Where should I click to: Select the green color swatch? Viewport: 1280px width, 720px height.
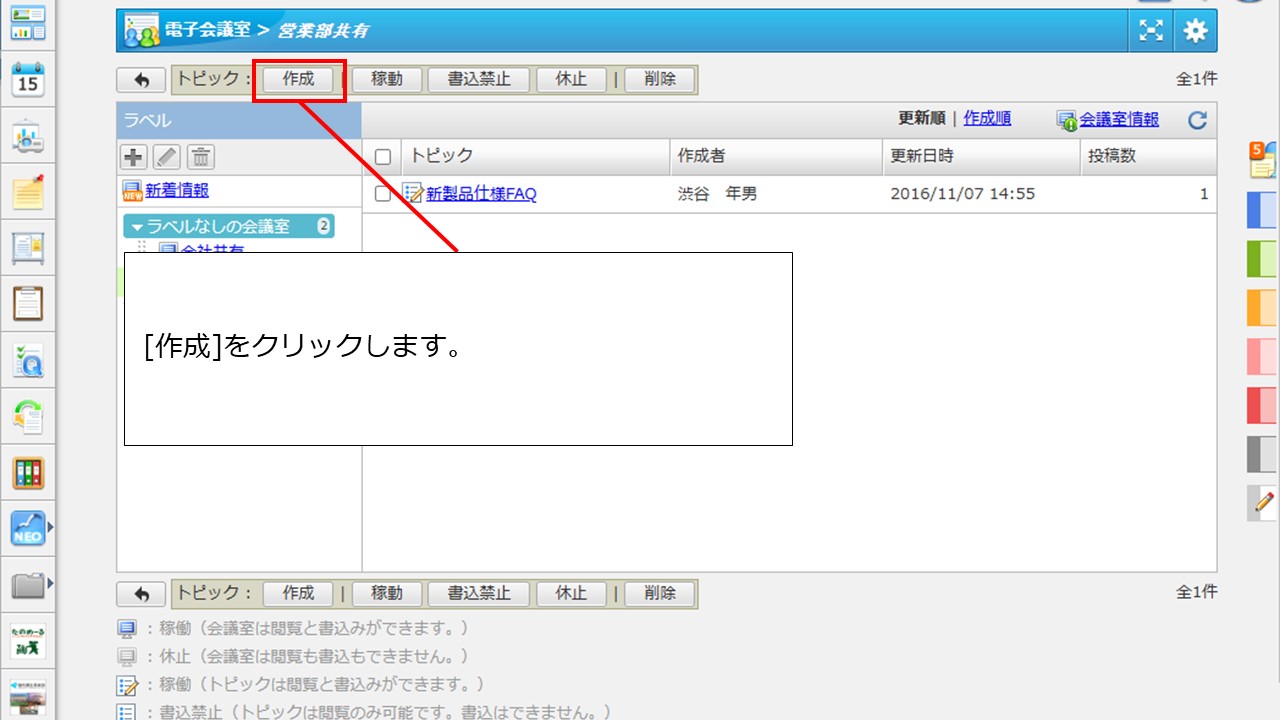pyautogui.click(x=1262, y=259)
